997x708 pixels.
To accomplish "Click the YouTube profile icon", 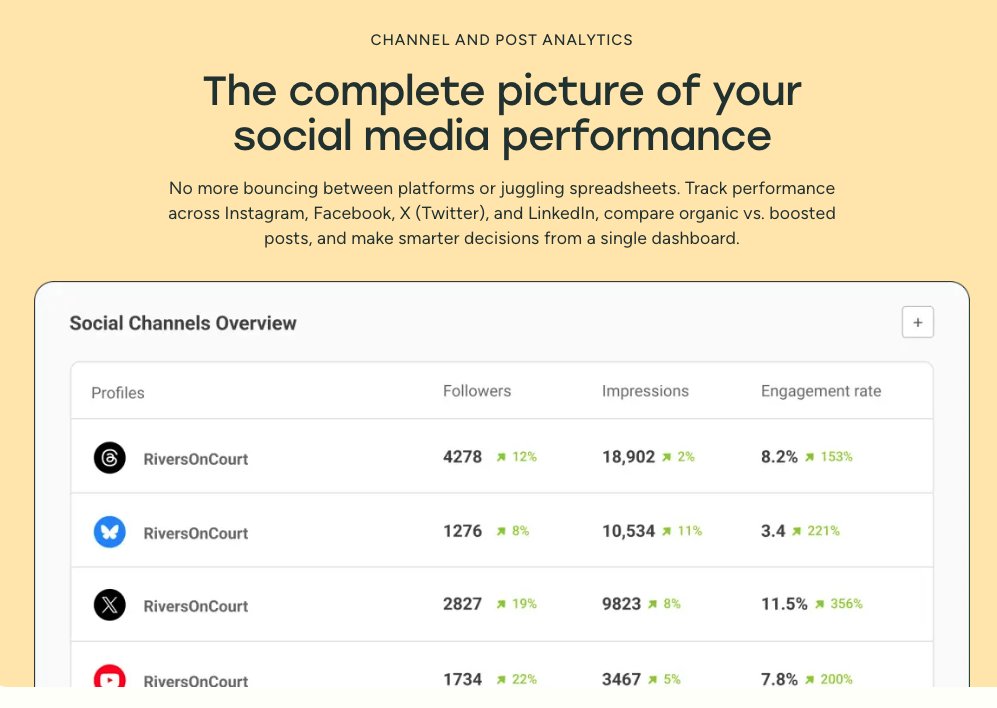I will (x=109, y=676).
